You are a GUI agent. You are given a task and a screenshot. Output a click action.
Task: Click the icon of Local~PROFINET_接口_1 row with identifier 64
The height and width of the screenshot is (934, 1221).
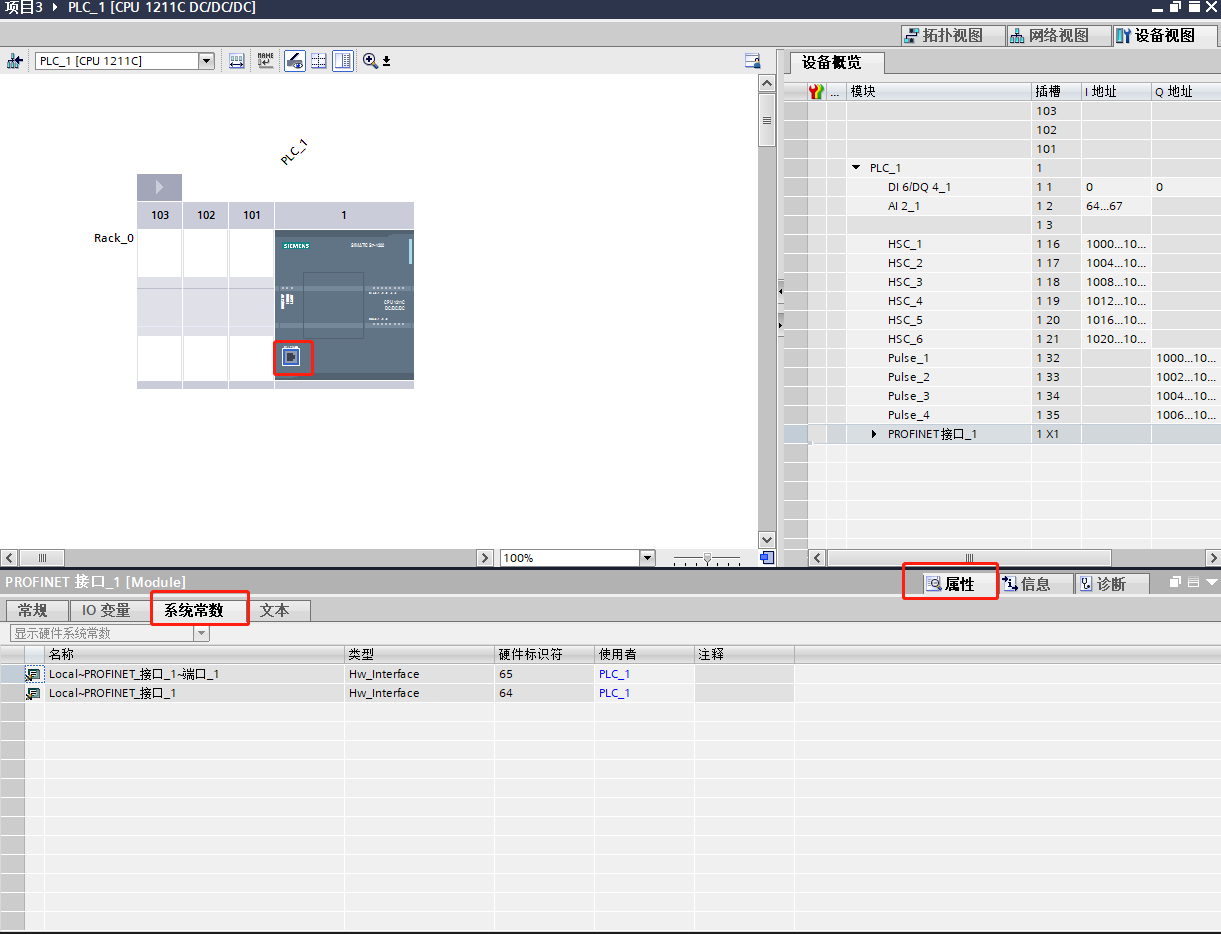tap(33, 693)
